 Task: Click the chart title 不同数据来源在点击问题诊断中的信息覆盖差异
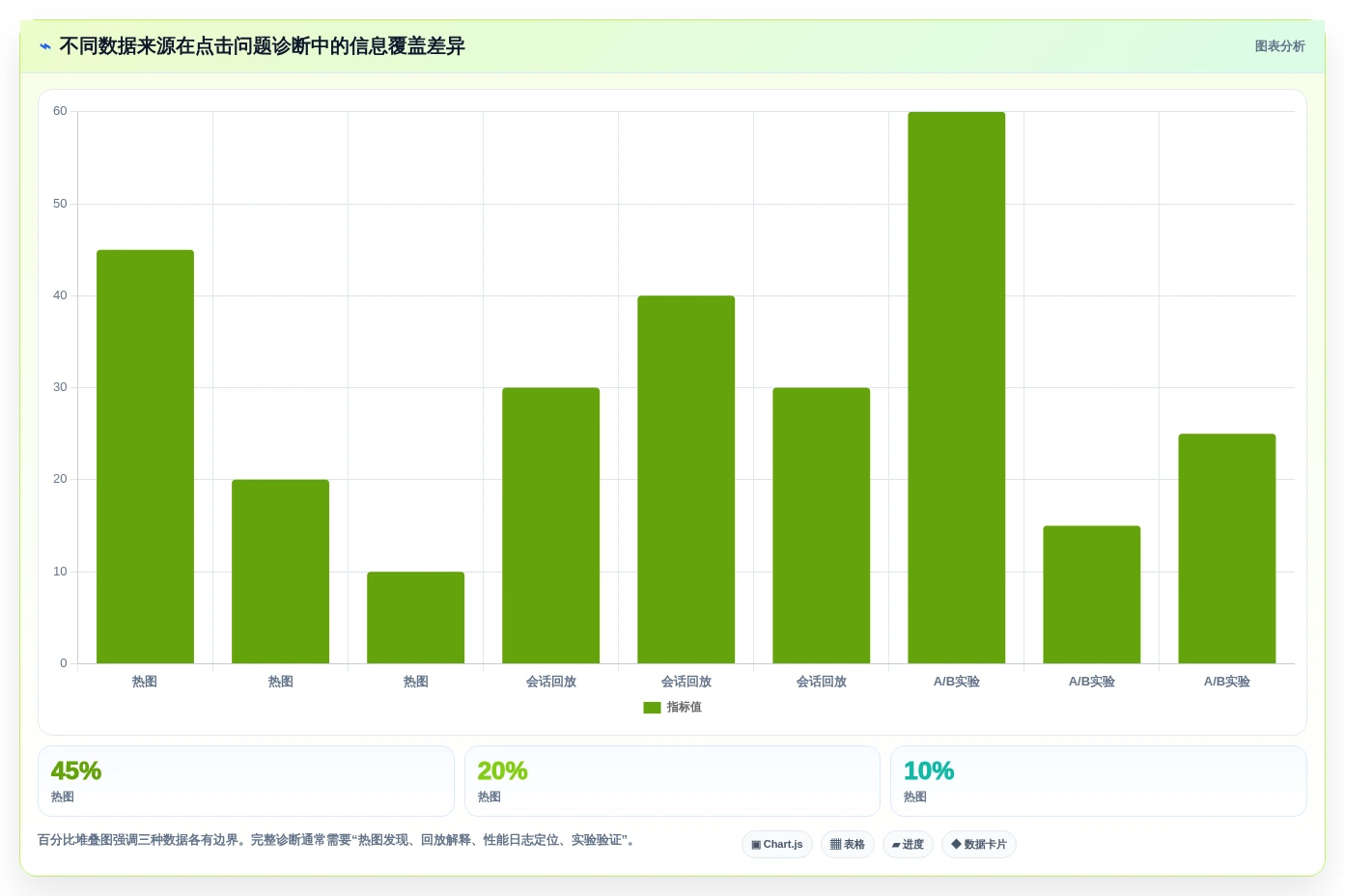262,46
